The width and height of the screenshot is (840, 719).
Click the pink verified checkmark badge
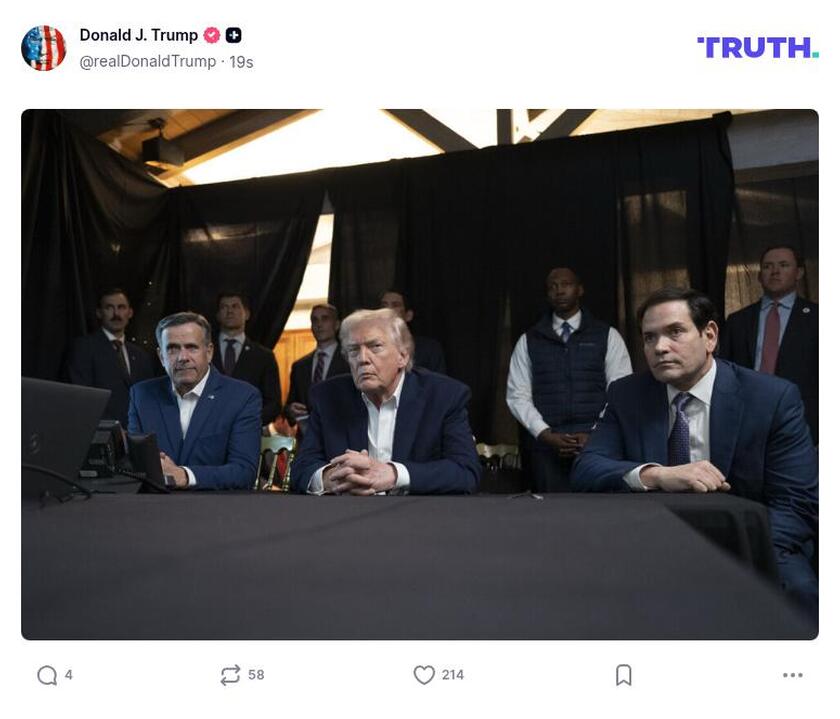coord(210,32)
